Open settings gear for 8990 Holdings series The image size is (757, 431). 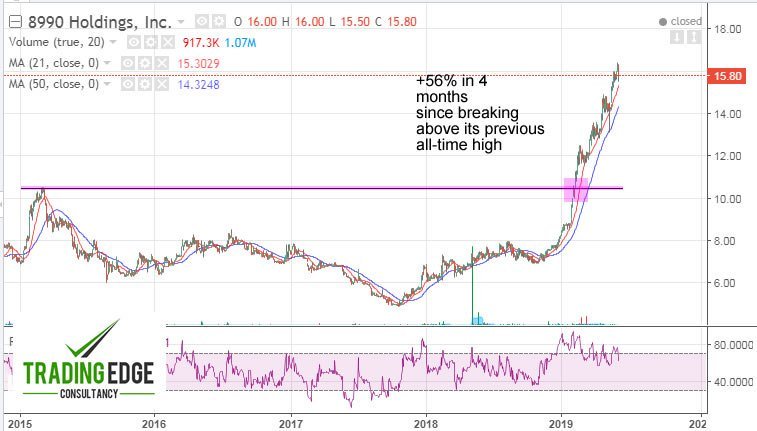click(x=219, y=21)
